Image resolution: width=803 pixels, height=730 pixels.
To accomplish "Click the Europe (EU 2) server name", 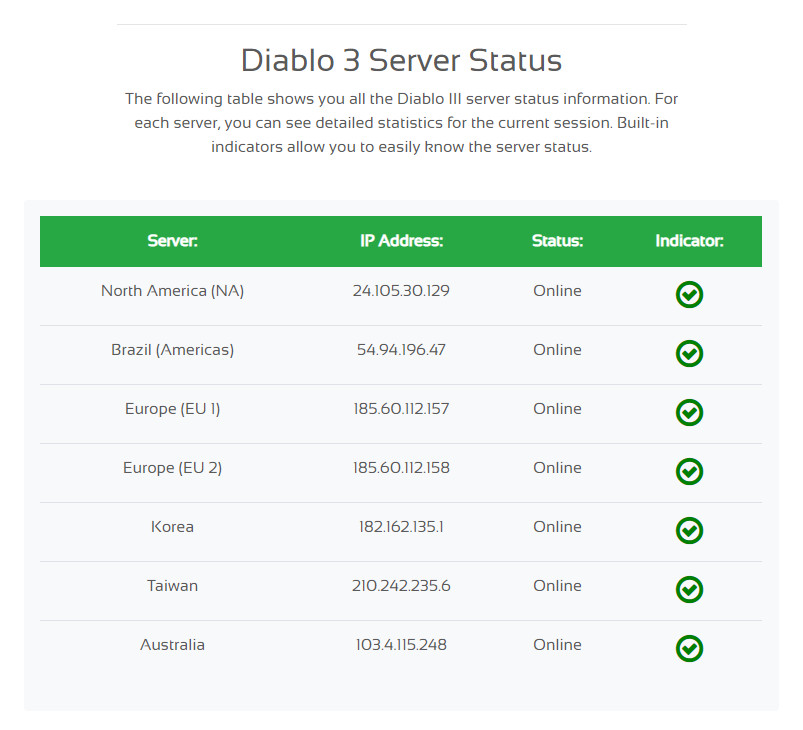I will [173, 468].
